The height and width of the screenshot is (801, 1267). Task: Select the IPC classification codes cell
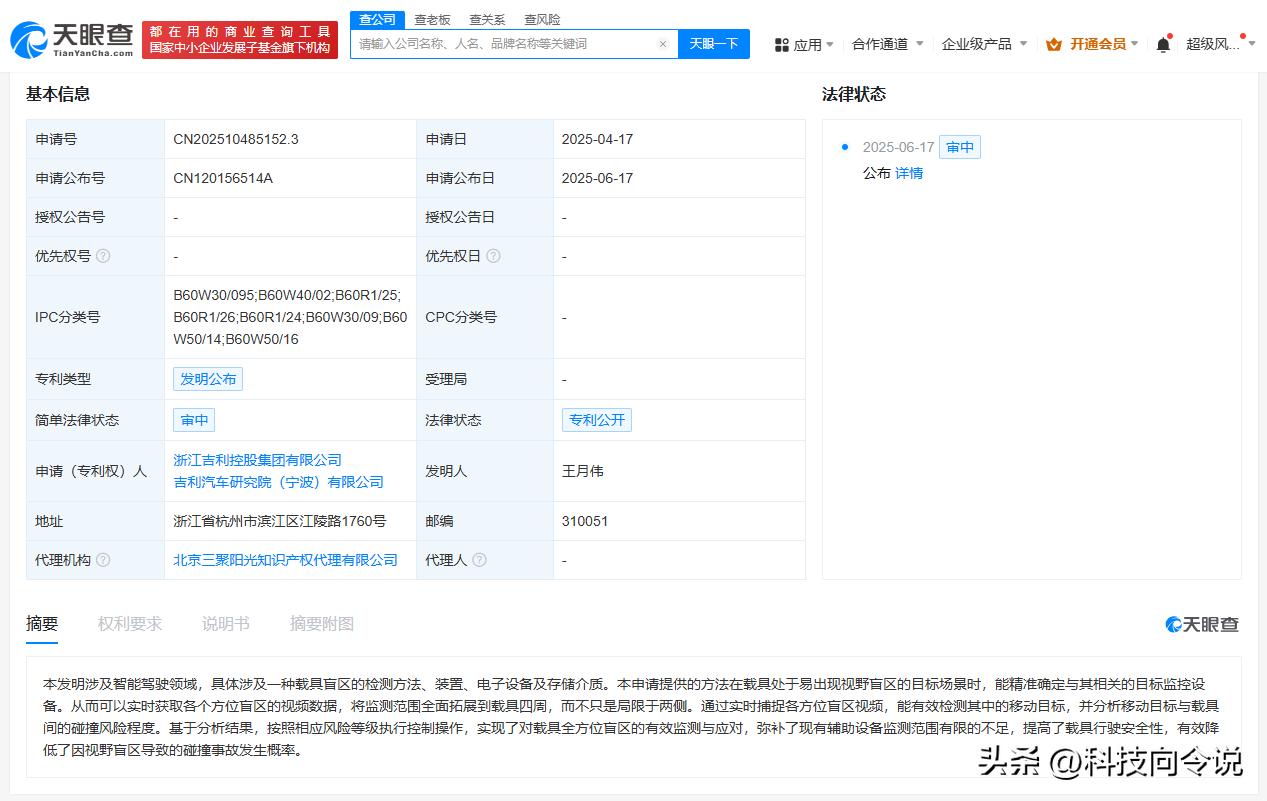click(x=290, y=317)
